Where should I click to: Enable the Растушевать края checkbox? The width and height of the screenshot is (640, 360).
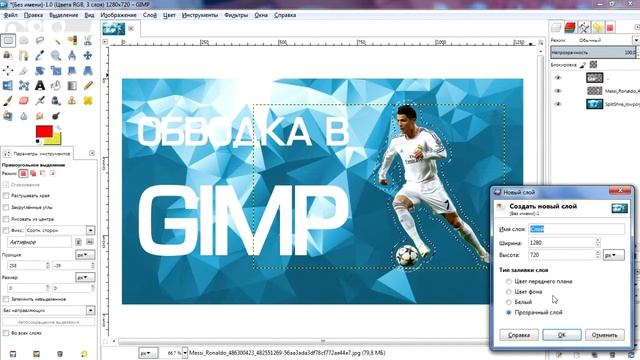tap(6, 196)
